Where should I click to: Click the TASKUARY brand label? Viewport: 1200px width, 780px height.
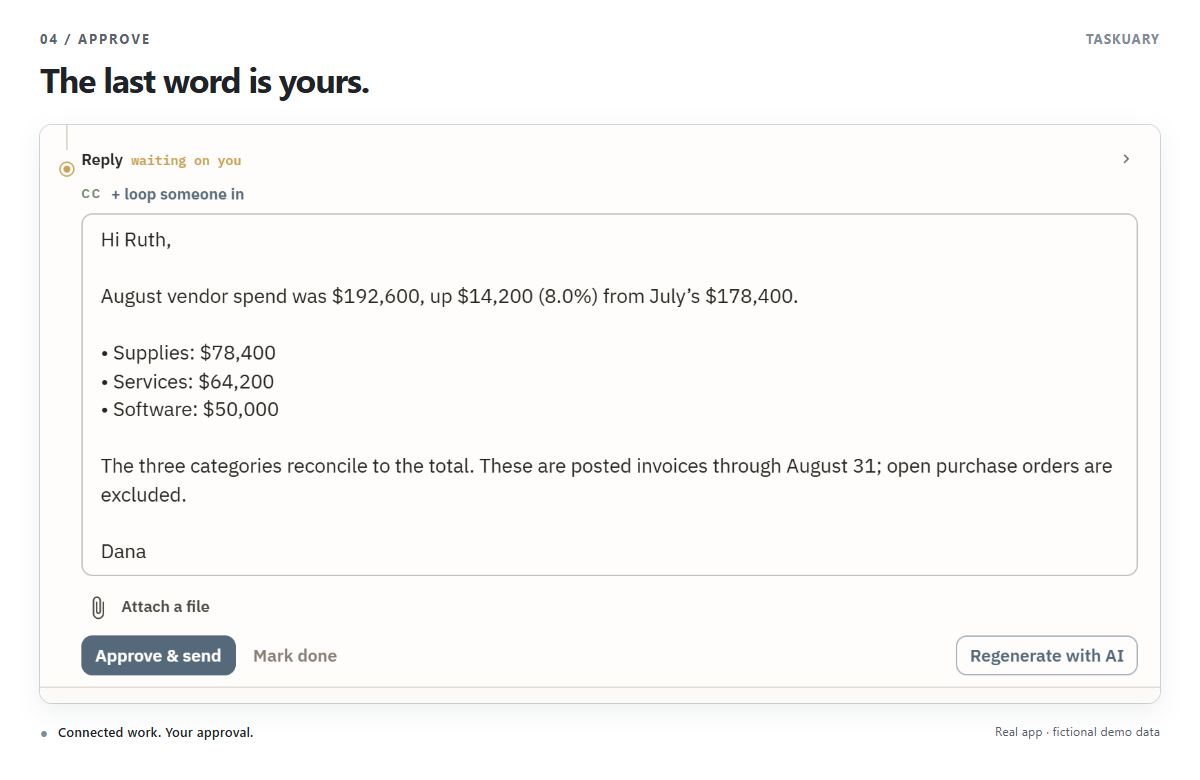click(x=1122, y=39)
